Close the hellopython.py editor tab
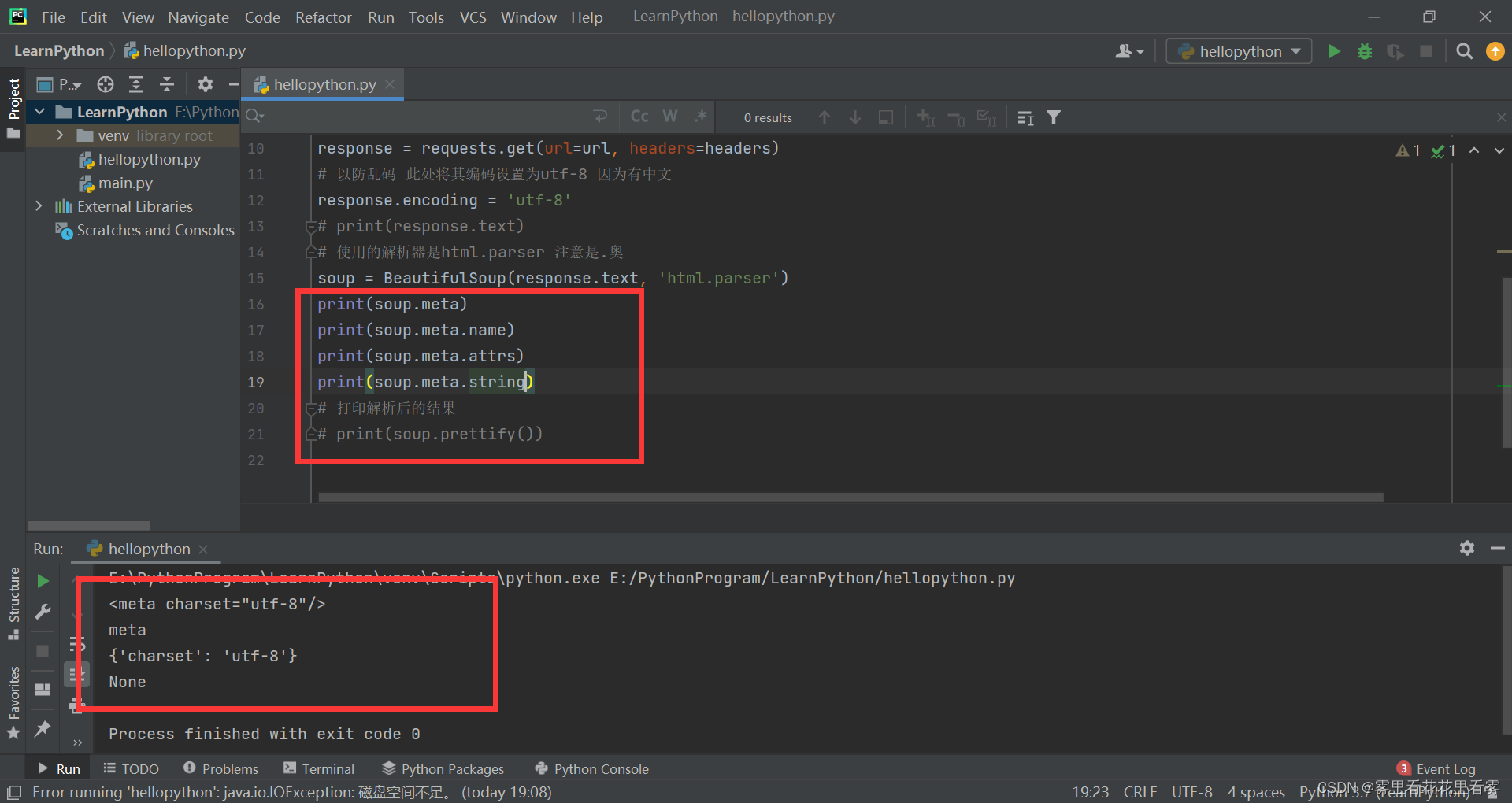This screenshot has height=803, width=1512. coord(390,84)
